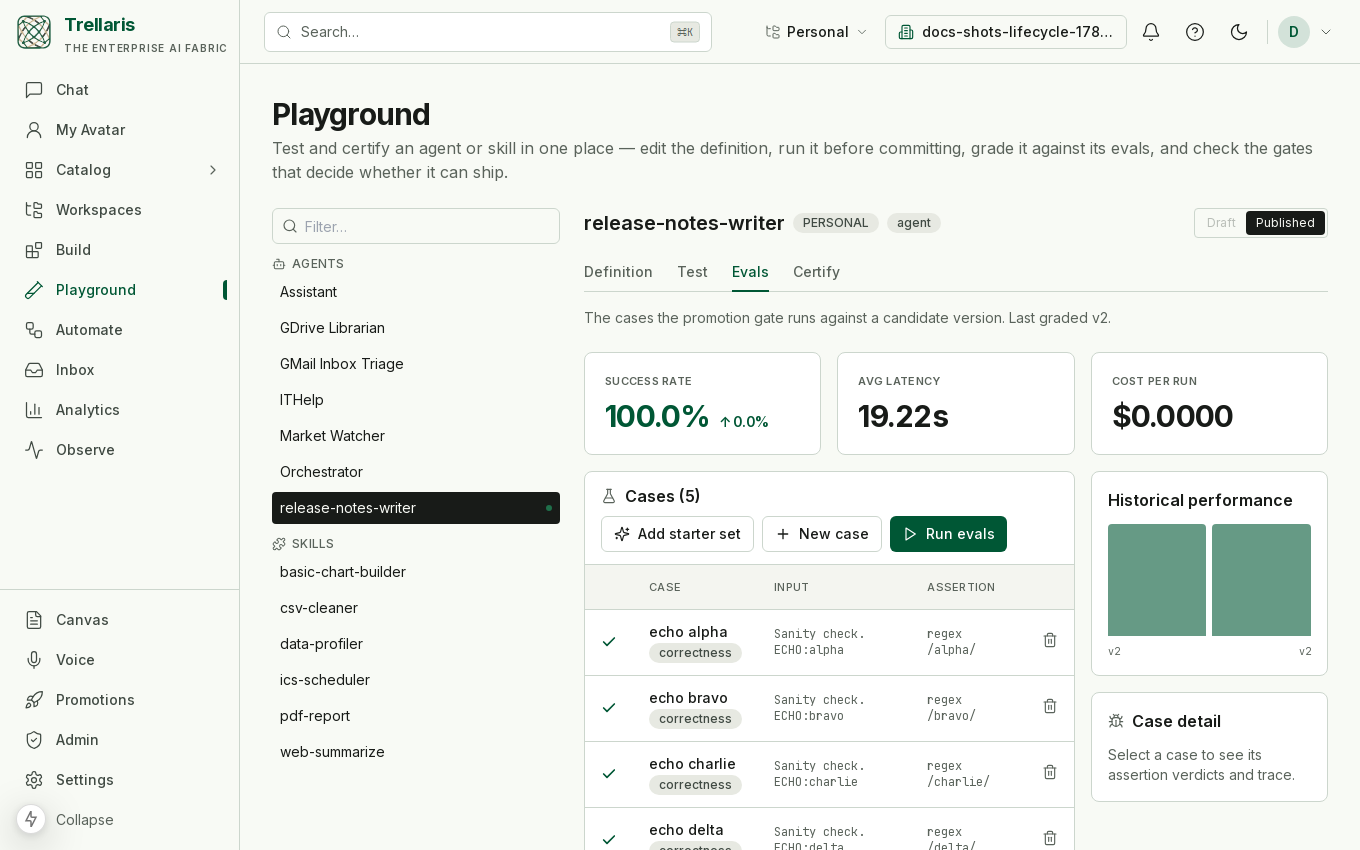The height and width of the screenshot is (850, 1360).
Task: Run evals with green button
Action: [948, 534]
